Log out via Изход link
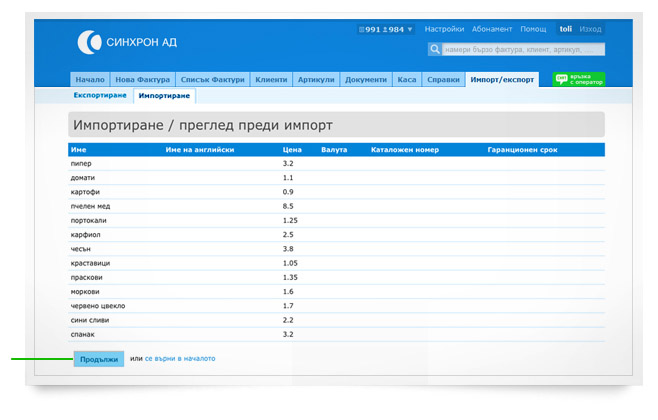 coord(590,30)
